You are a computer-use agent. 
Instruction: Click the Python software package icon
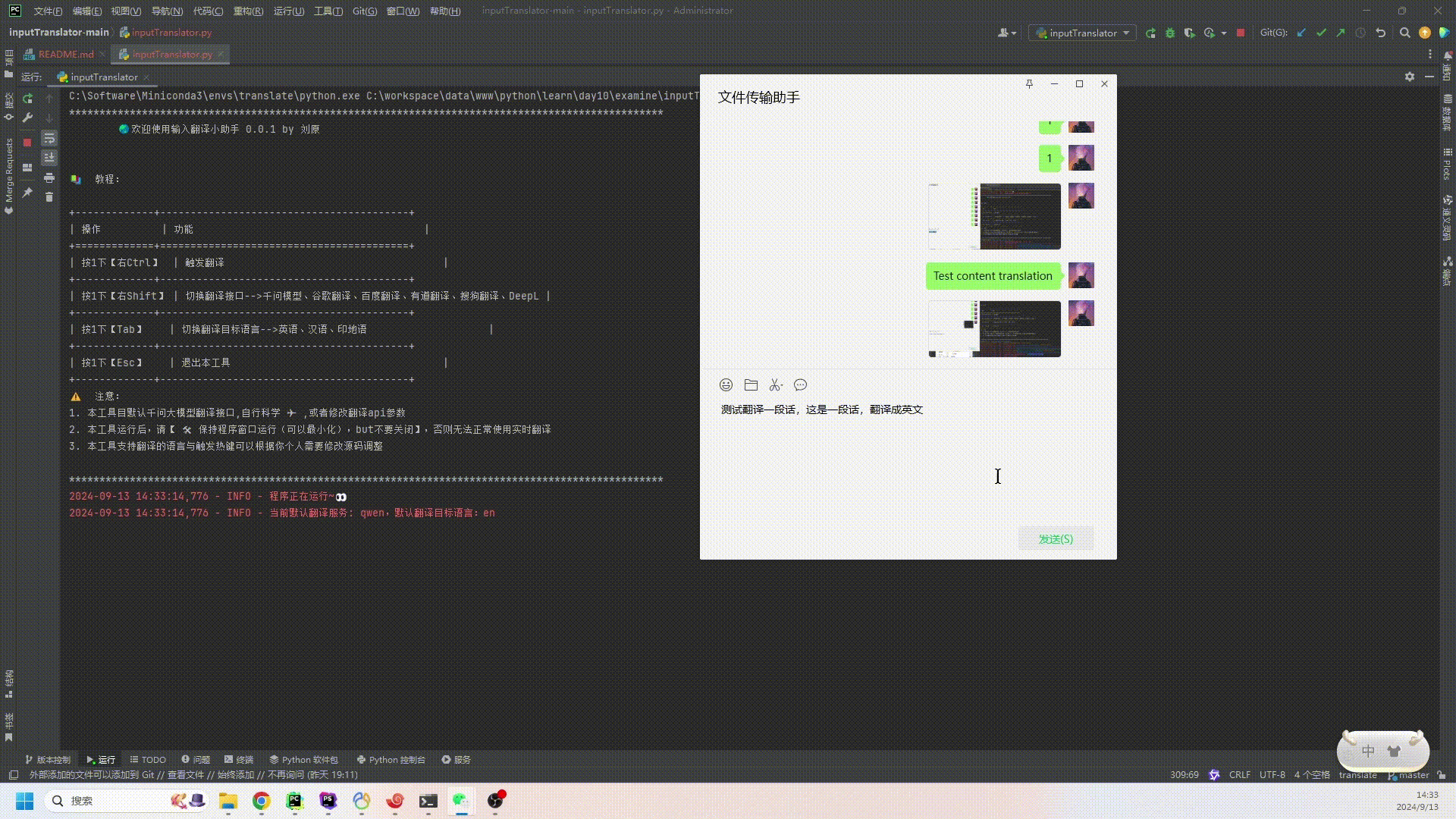pos(308,759)
